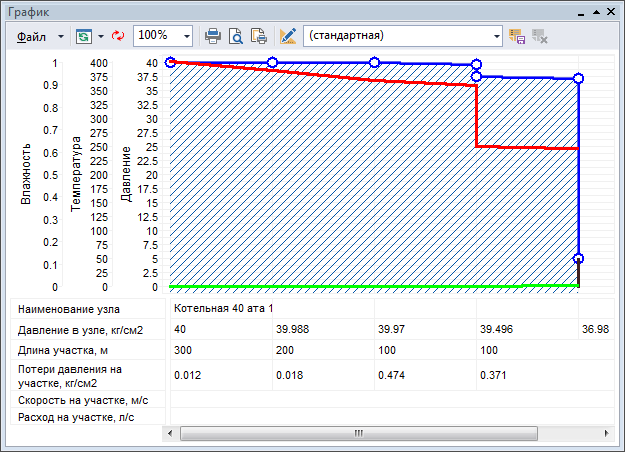625x452 pixels.
Task: Click the edit graph pencil icon
Action: tap(288, 35)
